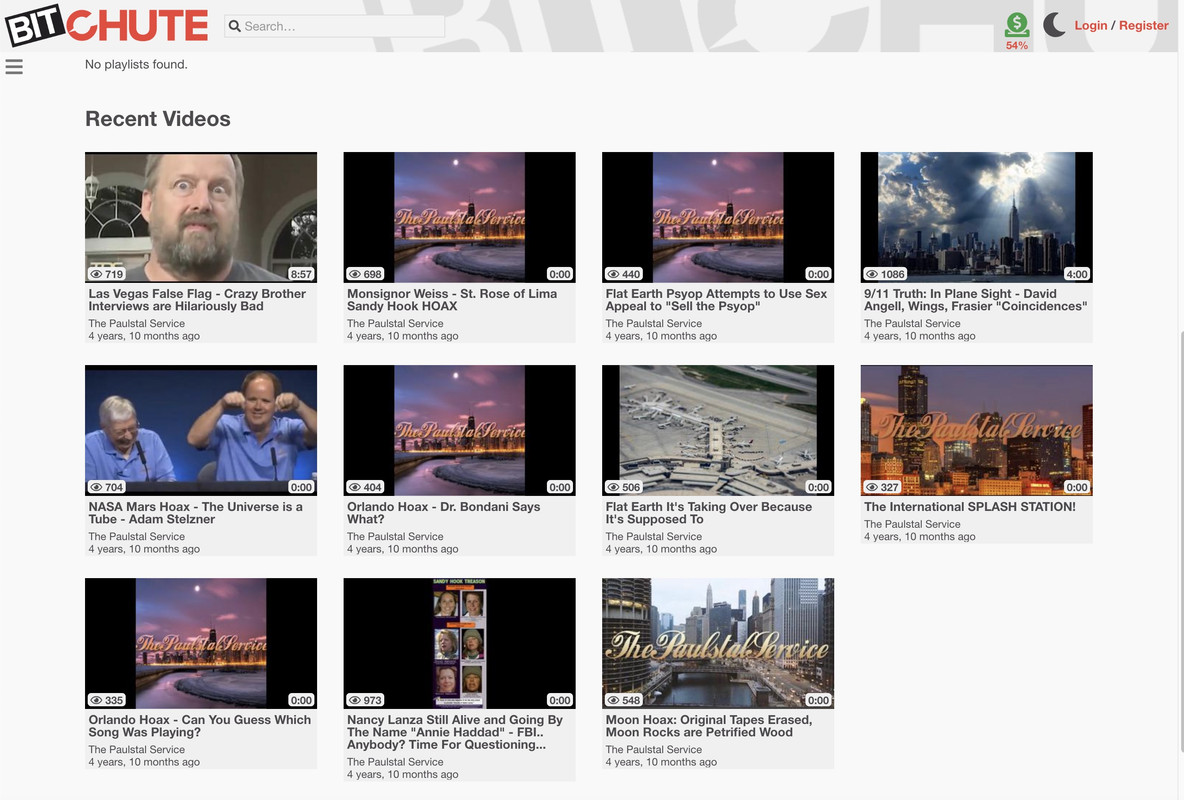The width and height of the screenshot is (1184, 800).
Task: Click the BitChute logo
Action: pyautogui.click(x=106, y=26)
